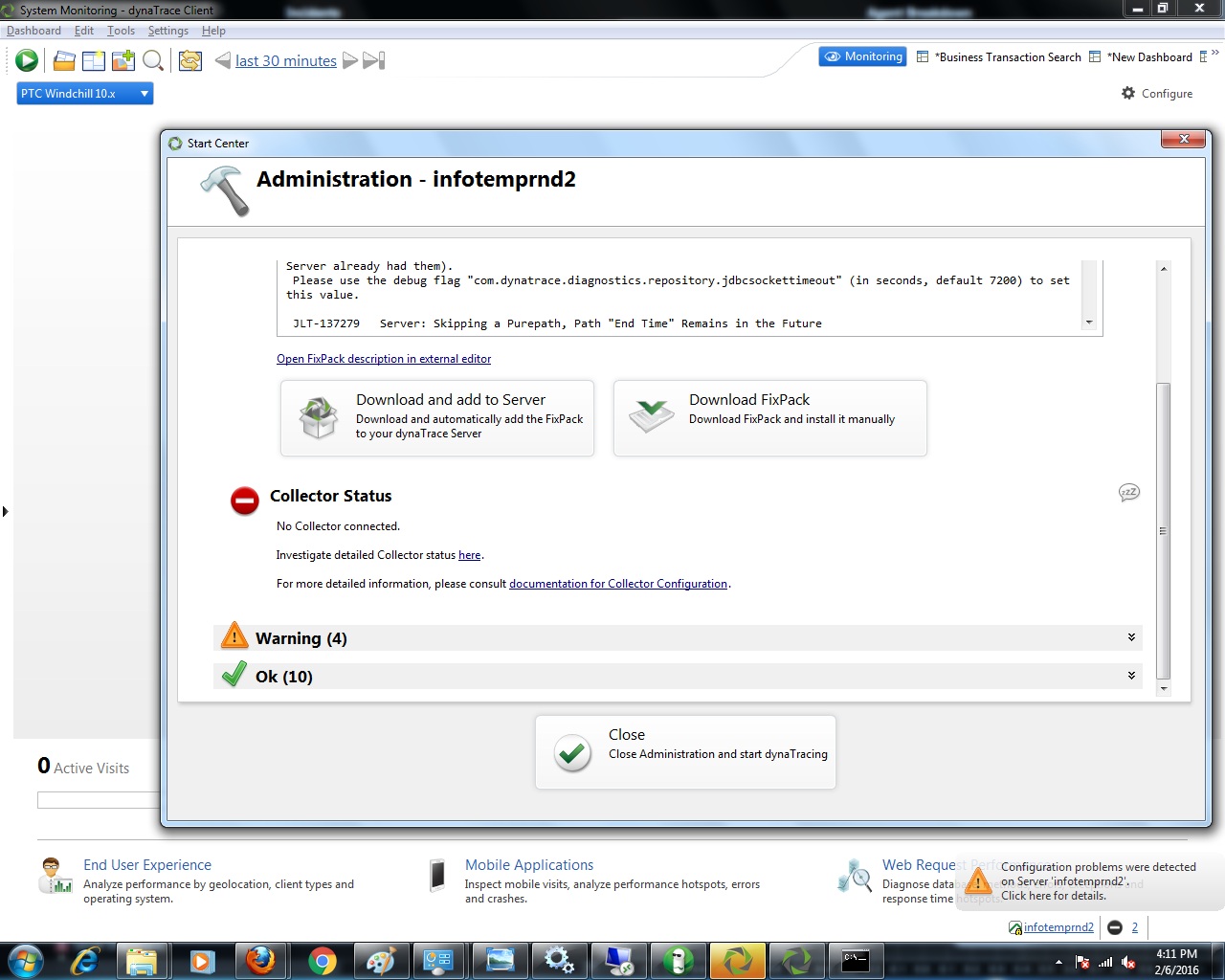Click Close Administration and start dynaTracing

pyautogui.click(x=685, y=752)
